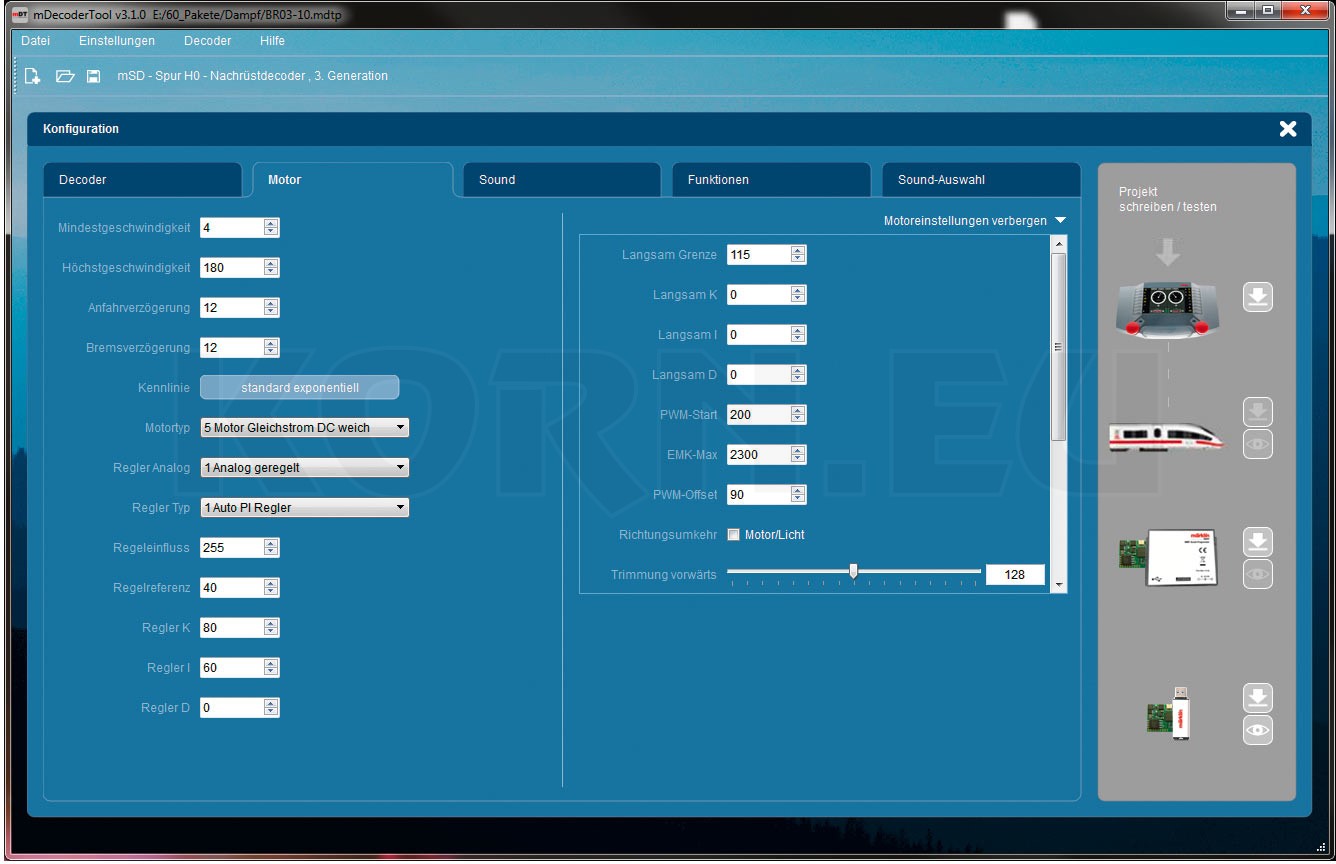Open the Regler Analog dropdown
The height and width of the screenshot is (864, 1336).
(x=305, y=468)
